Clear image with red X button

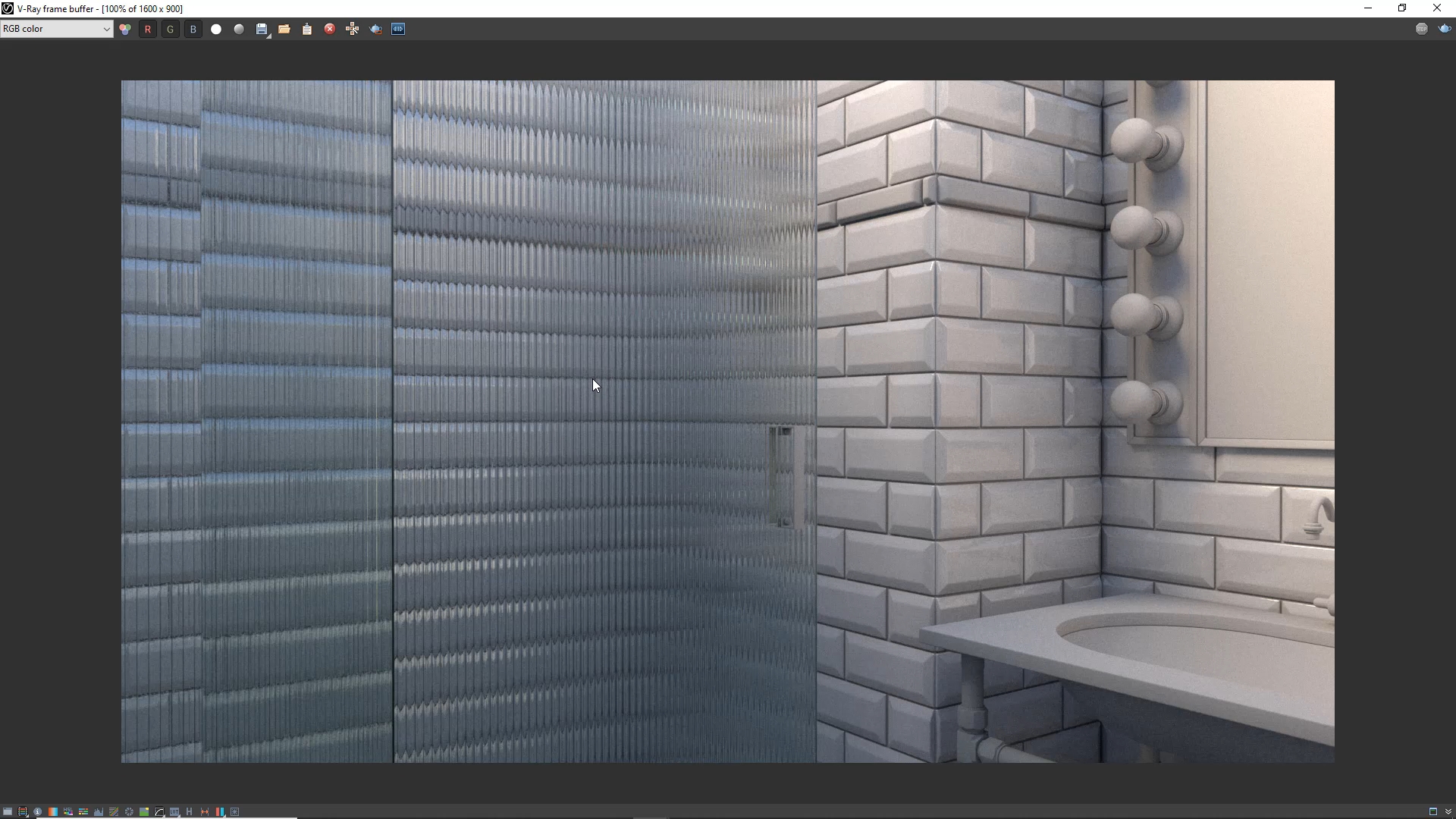point(330,29)
